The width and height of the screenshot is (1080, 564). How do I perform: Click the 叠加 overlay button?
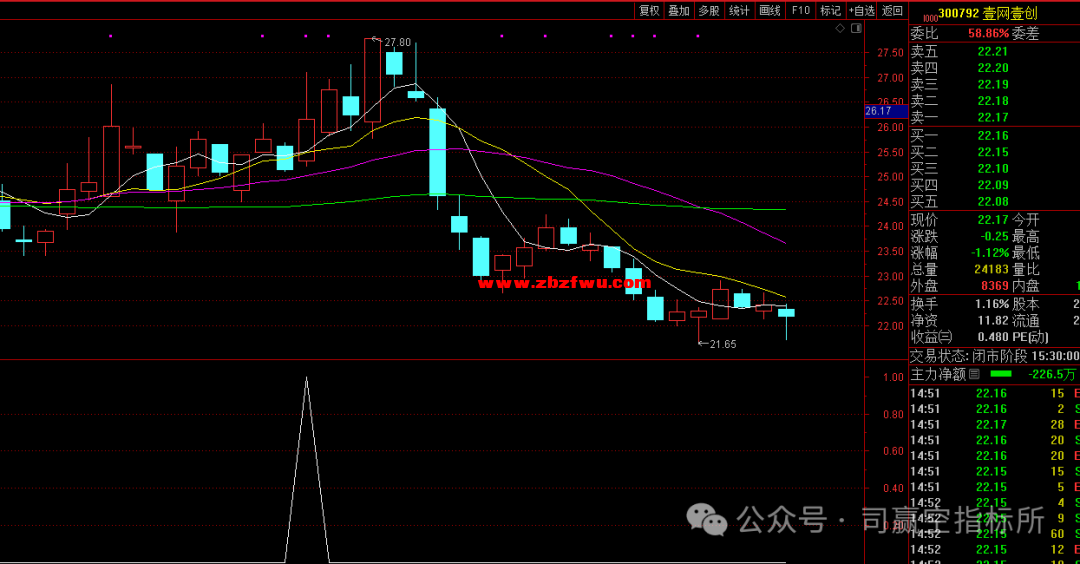click(678, 10)
